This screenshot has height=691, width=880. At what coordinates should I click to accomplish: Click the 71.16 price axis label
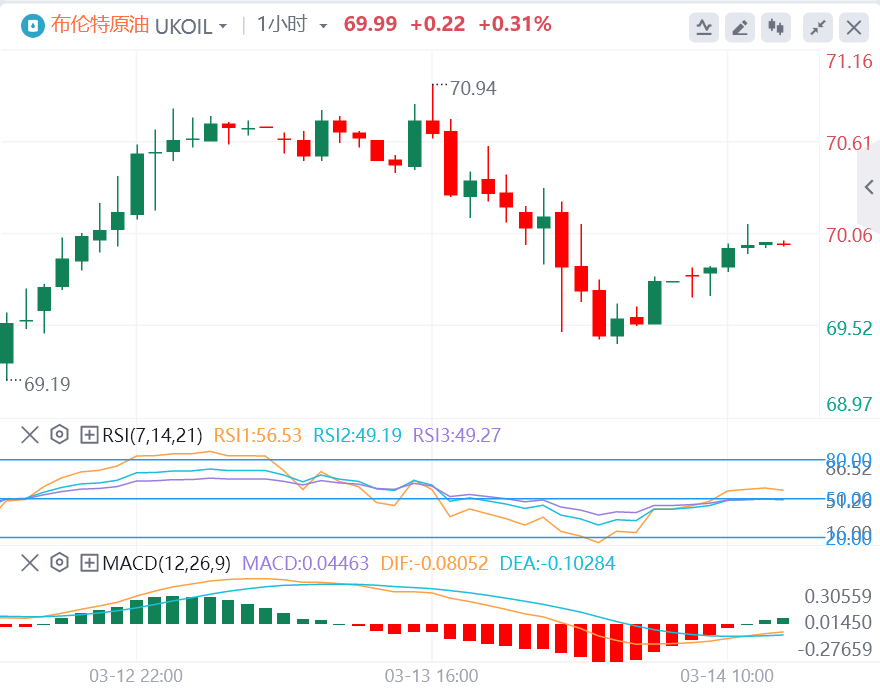tap(849, 61)
